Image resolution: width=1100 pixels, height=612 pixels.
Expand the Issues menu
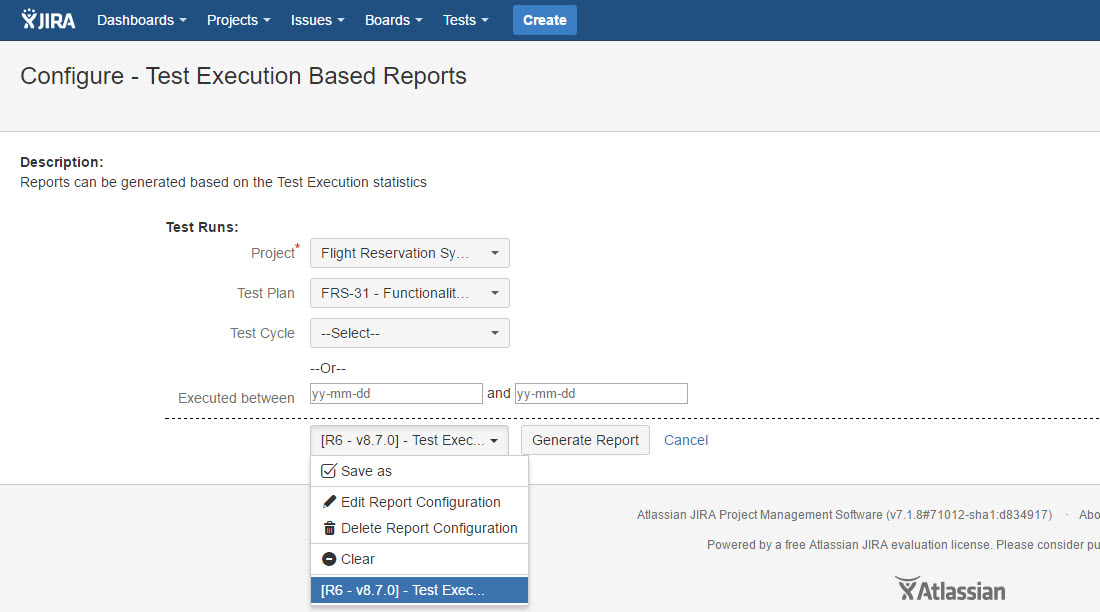(x=317, y=20)
